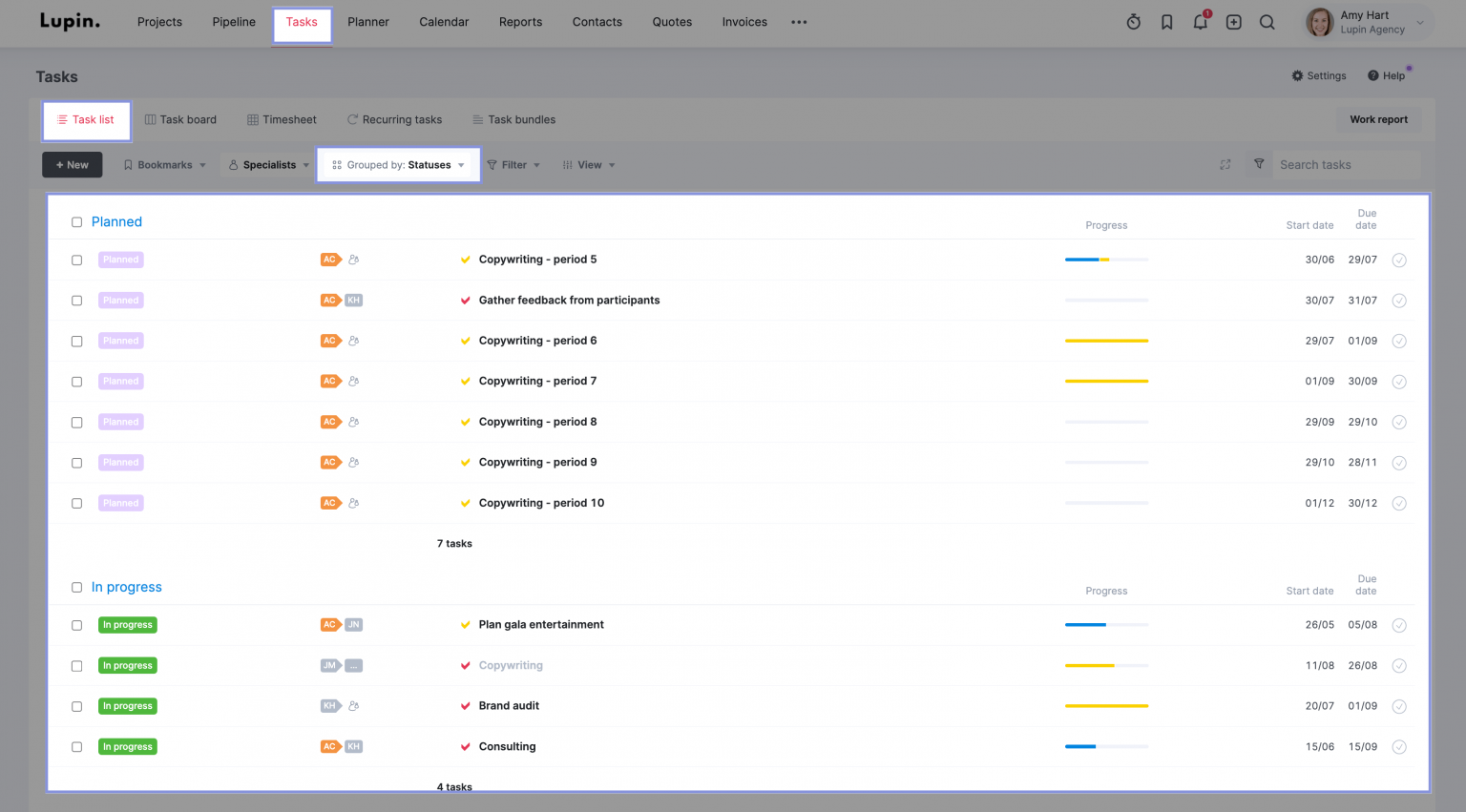This screenshot has width=1466, height=812.
Task: Switch to the Task board tab
Action: [x=180, y=119]
